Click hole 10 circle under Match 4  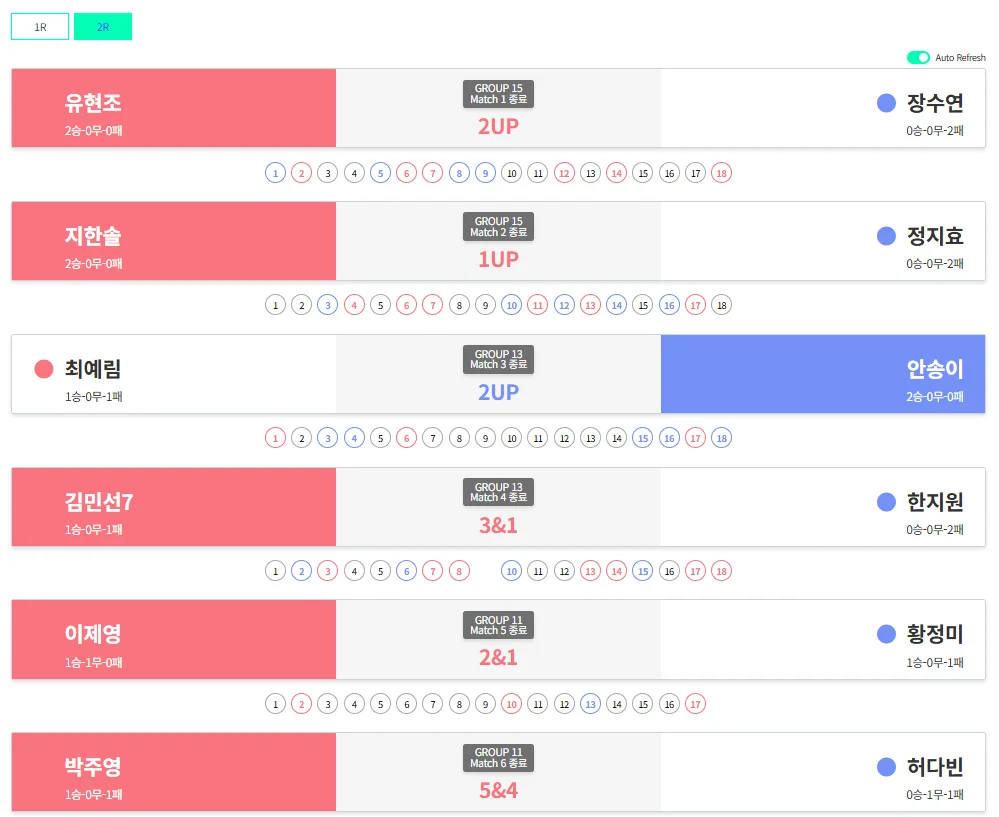(512, 570)
